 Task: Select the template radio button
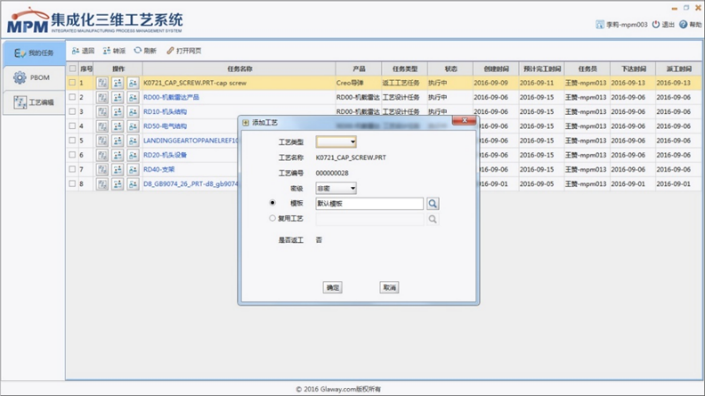[x=272, y=203]
